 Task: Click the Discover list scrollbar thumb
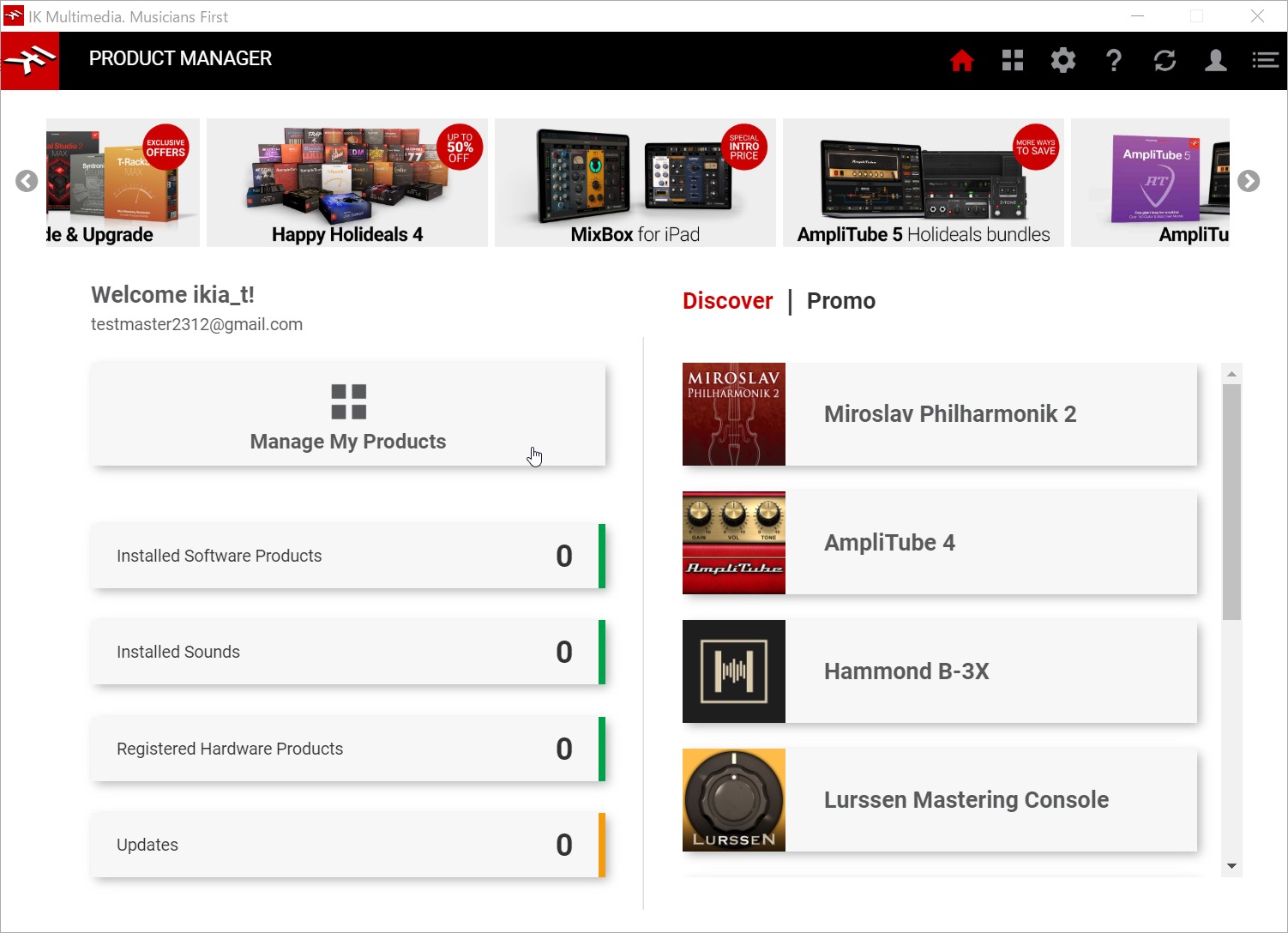(1231, 502)
